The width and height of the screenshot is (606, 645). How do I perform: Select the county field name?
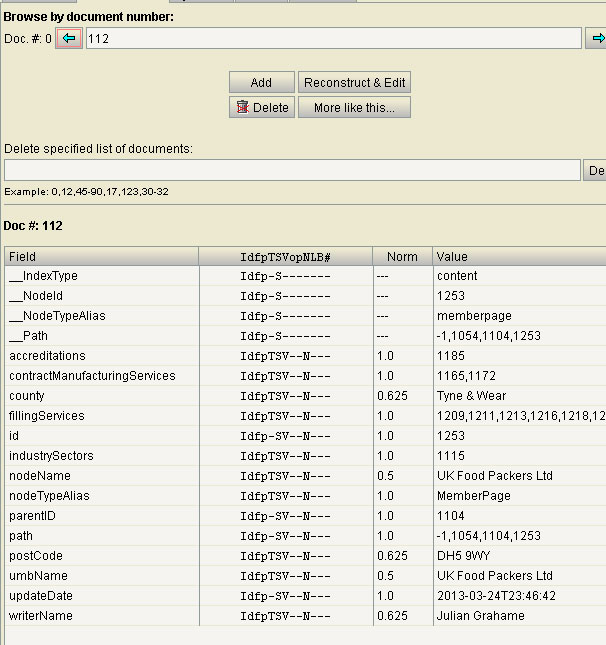27,396
